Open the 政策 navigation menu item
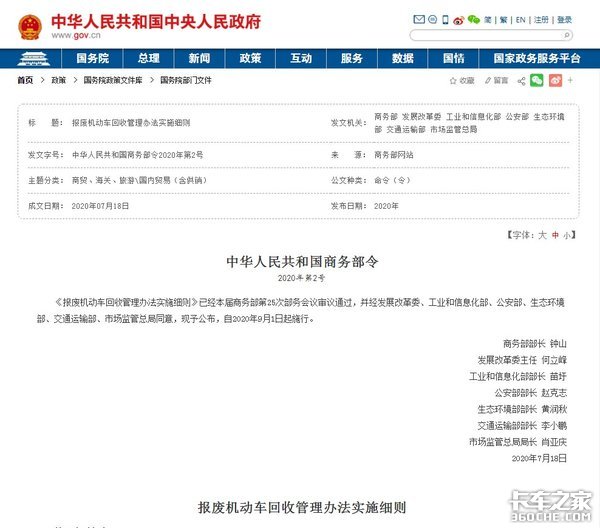The width and height of the screenshot is (600, 528). [251, 58]
